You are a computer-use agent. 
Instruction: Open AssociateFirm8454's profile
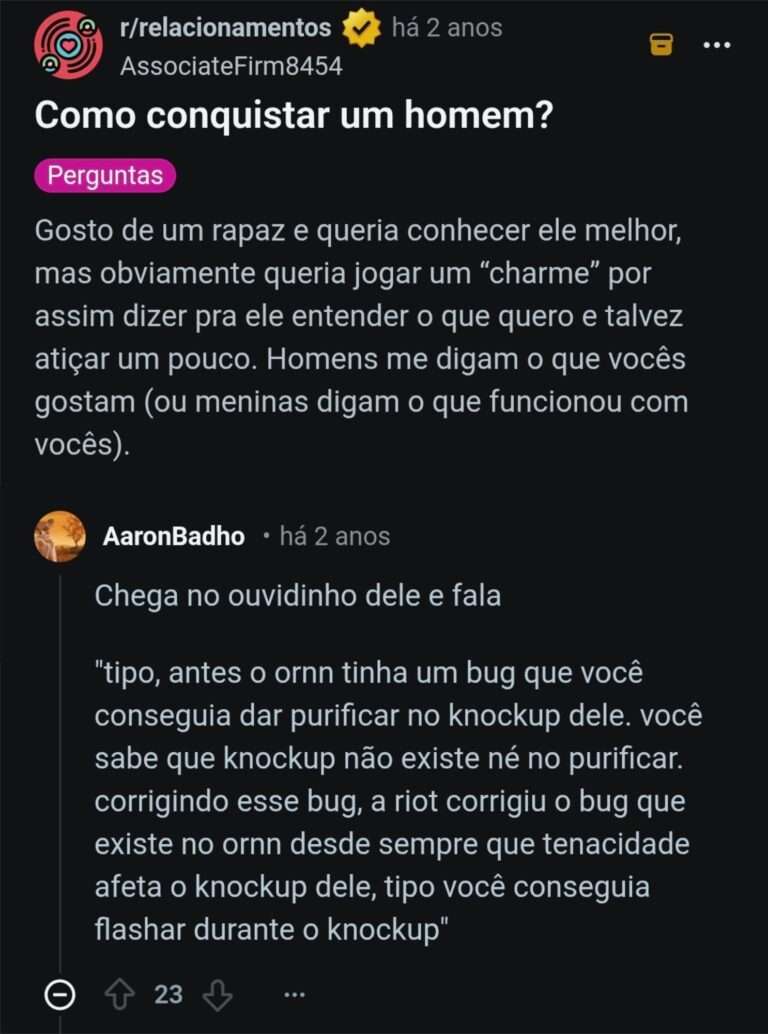click(230, 66)
